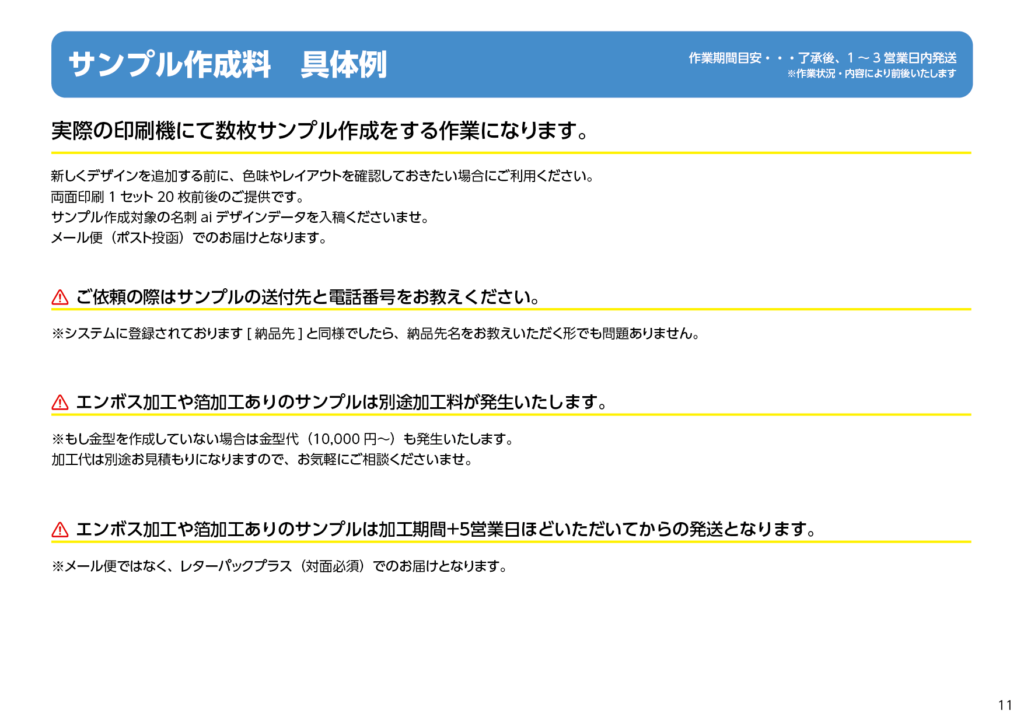Click the page number 11
This screenshot has width=1024, height=724.
[x=1004, y=701]
